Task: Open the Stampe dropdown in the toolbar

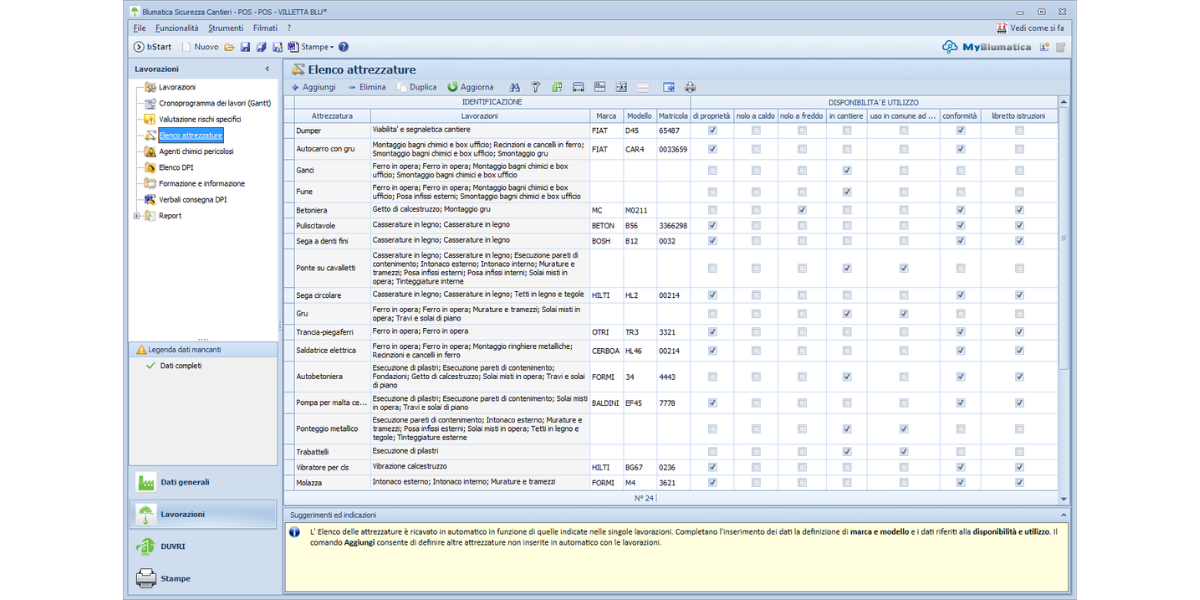Action: pos(317,47)
